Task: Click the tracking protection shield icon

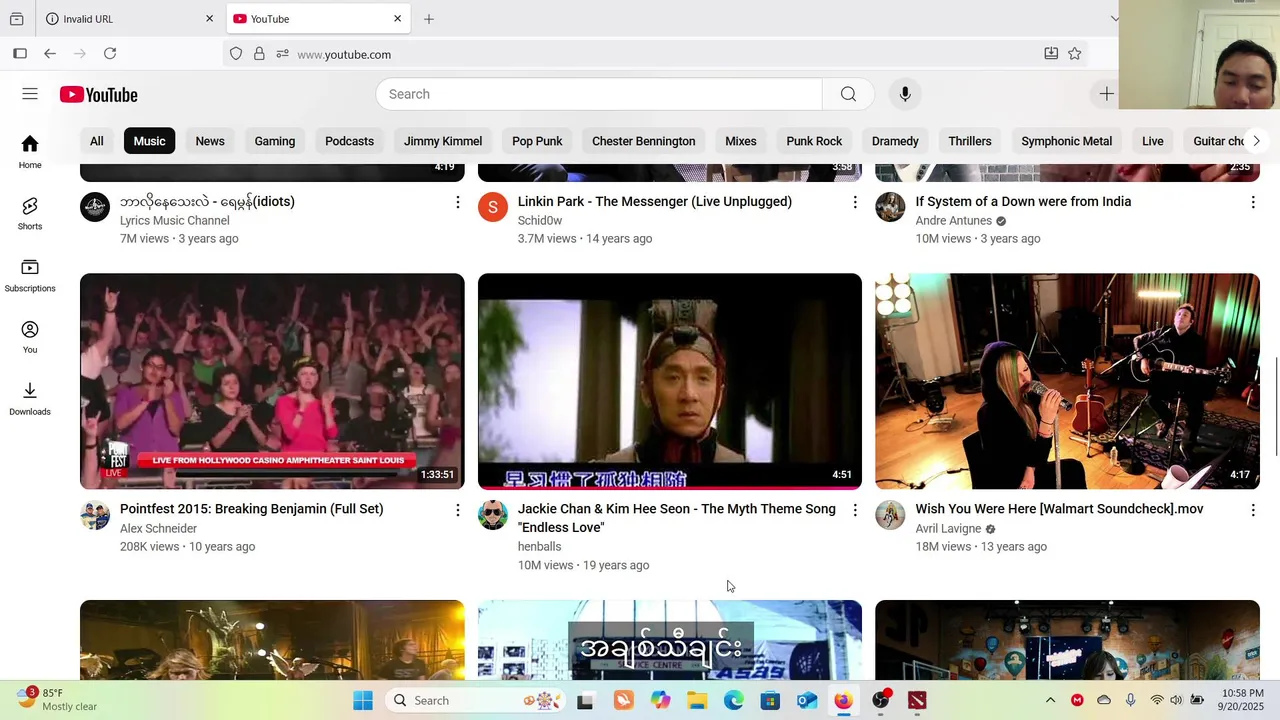Action: pos(236,54)
